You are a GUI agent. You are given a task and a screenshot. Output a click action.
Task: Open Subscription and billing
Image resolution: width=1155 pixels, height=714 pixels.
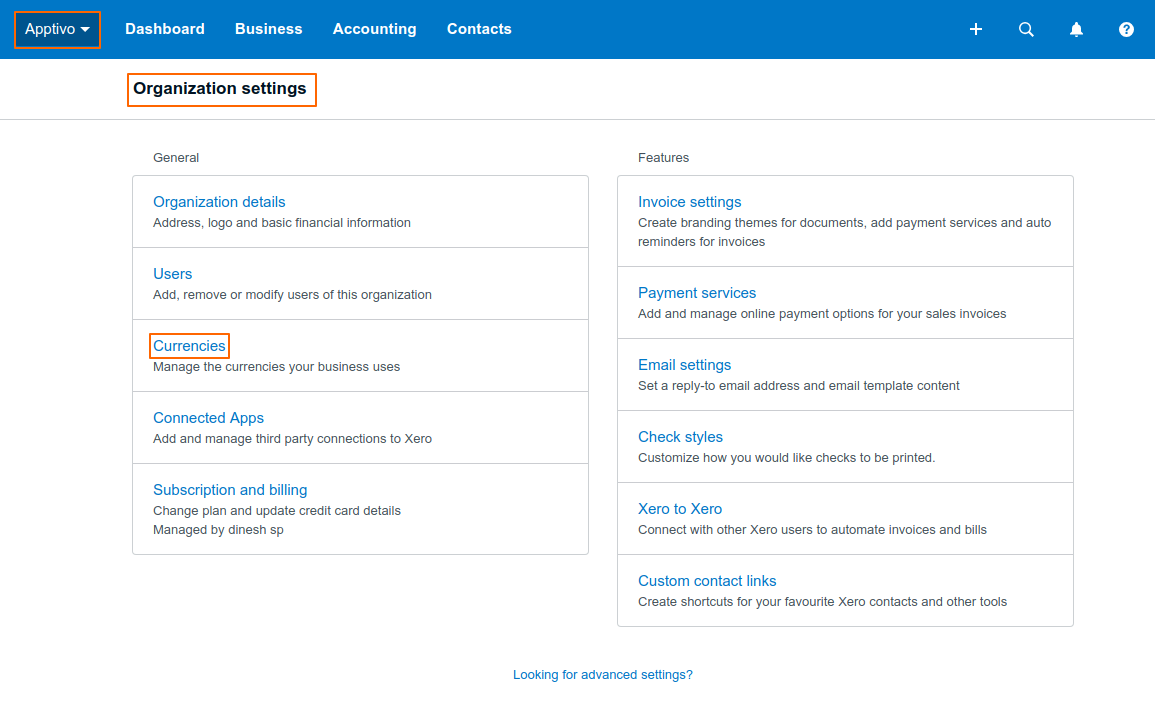pos(230,490)
